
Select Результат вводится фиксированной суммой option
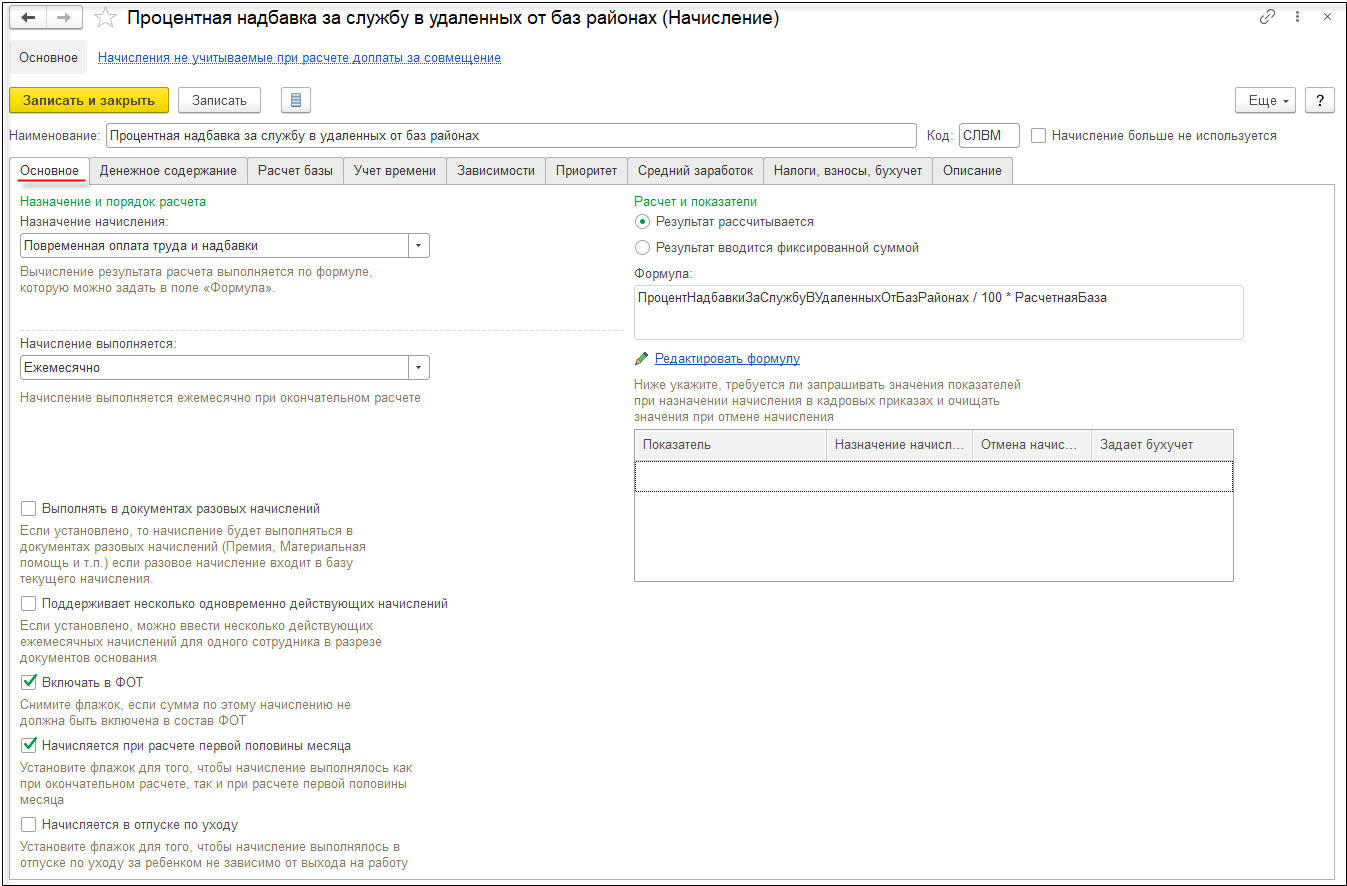click(642, 247)
